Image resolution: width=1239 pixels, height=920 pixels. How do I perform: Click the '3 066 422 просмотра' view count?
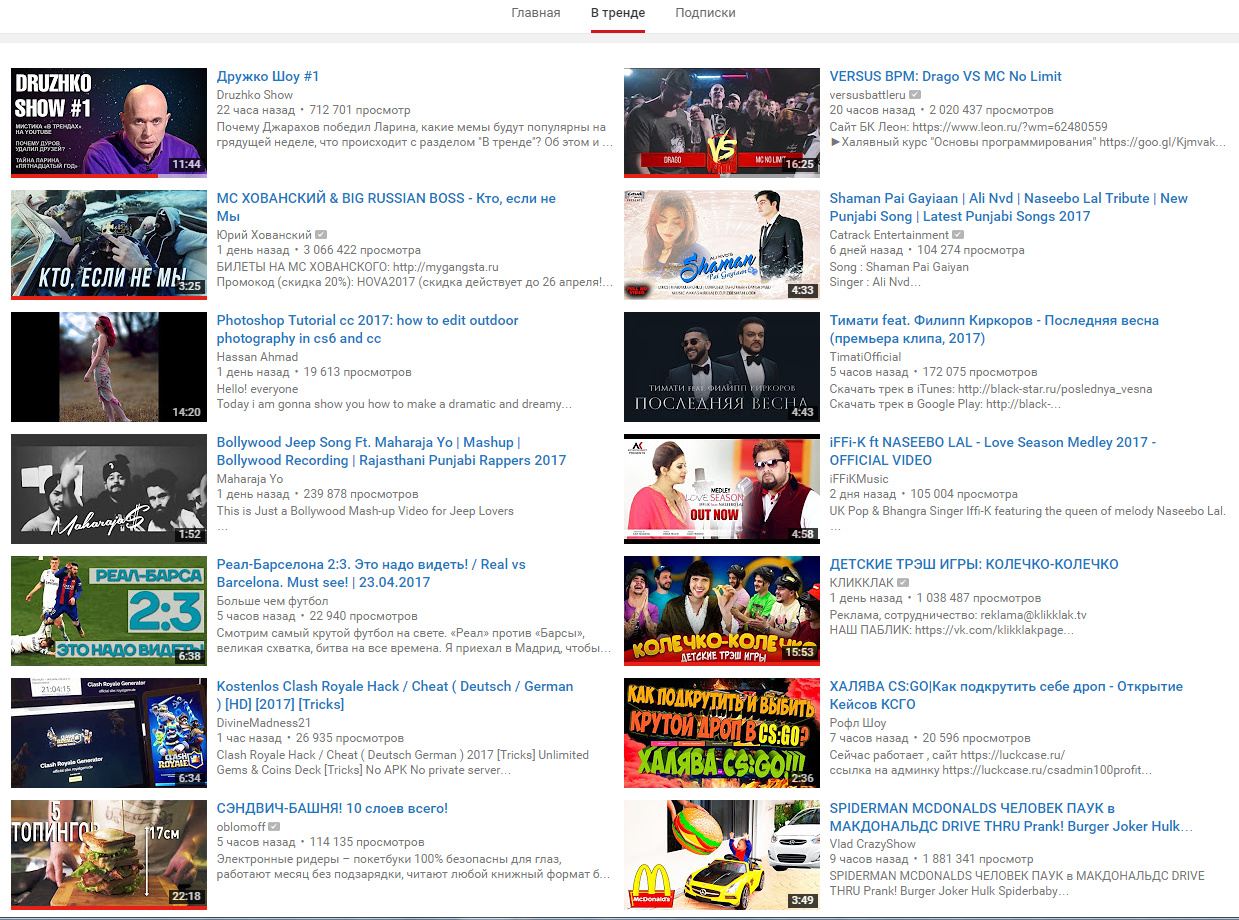click(363, 250)
